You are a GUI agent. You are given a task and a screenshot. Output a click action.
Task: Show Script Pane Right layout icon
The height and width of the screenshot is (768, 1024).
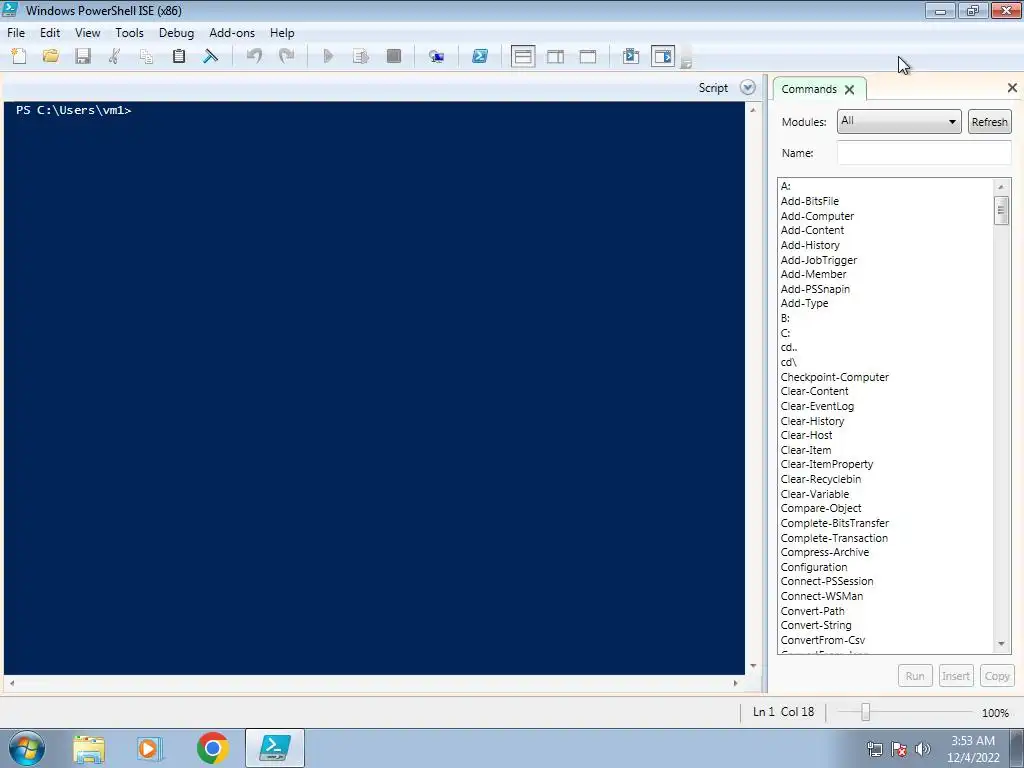tap(556, 56)
